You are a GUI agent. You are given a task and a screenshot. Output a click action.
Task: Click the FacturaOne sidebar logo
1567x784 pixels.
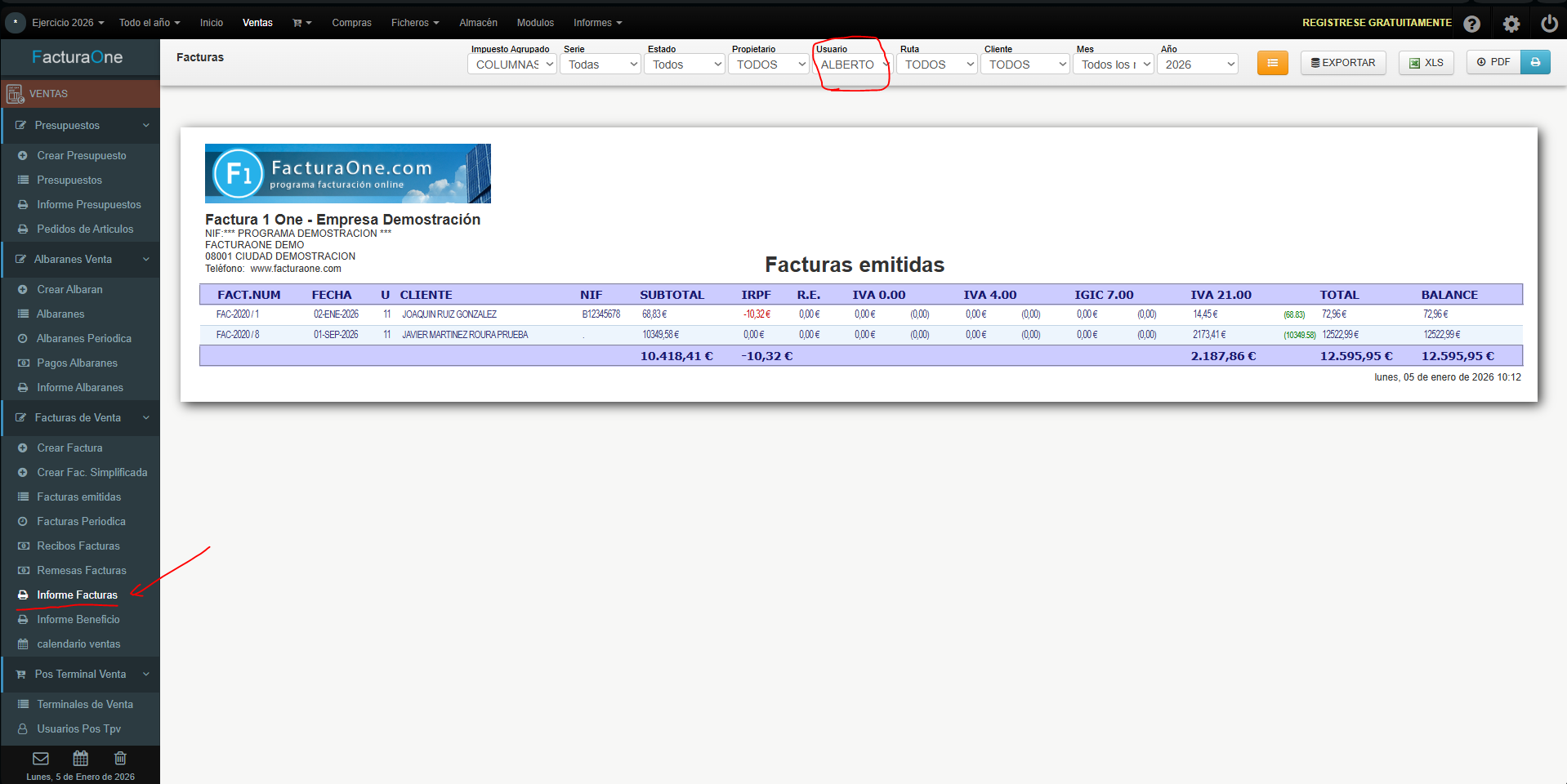(x=78, y=57)
